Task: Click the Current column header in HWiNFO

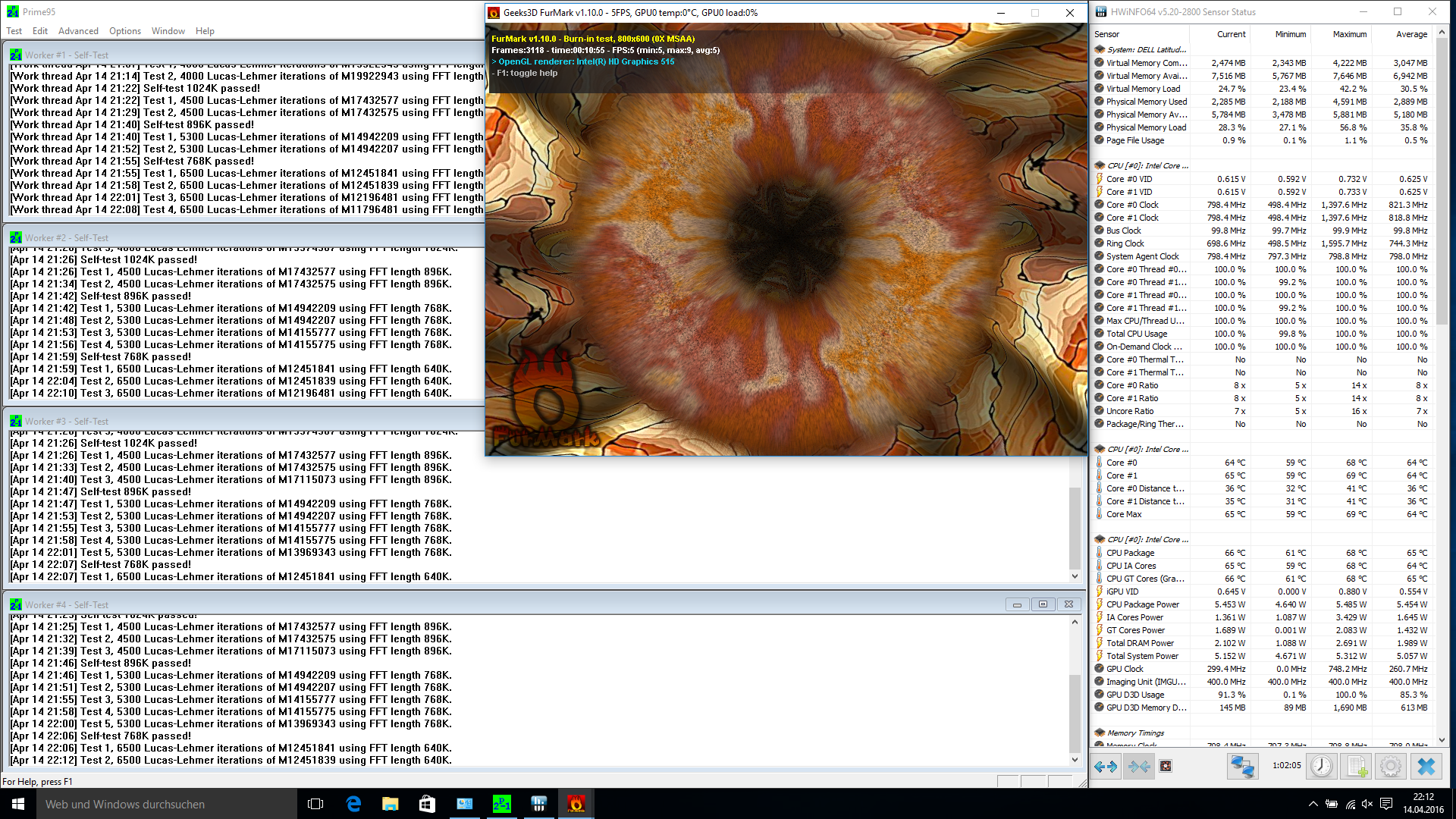Action: pos(1219,34)
